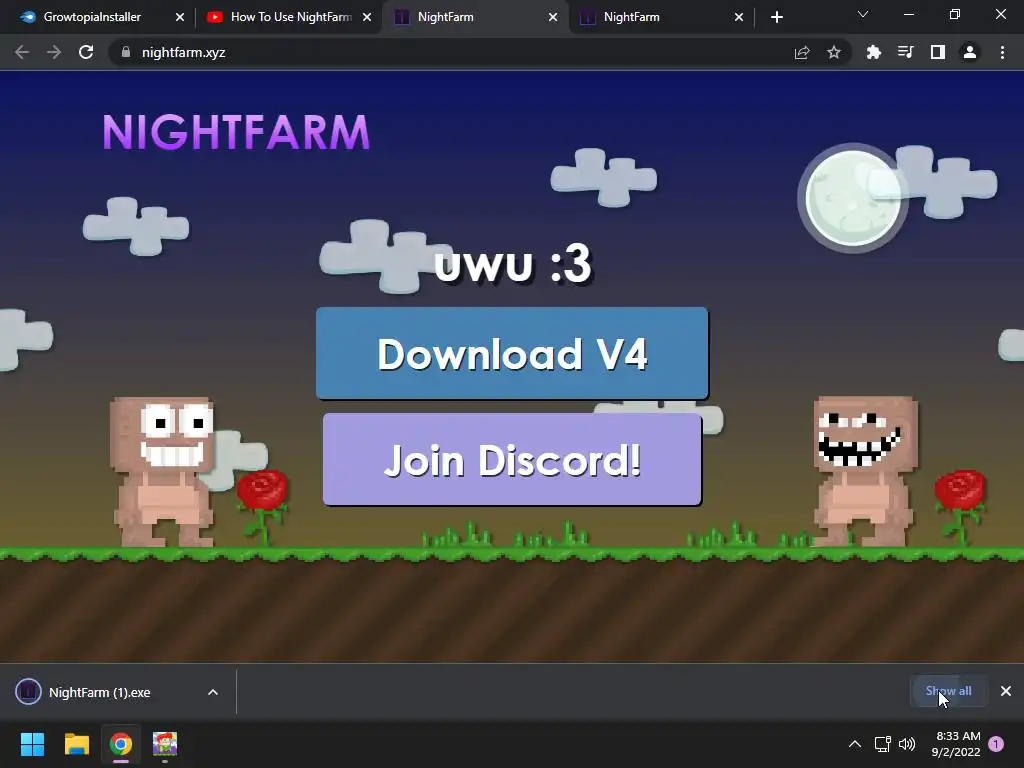Open the network tray icon
This screenshot has width=1024, height=768.
pos(882,744)
